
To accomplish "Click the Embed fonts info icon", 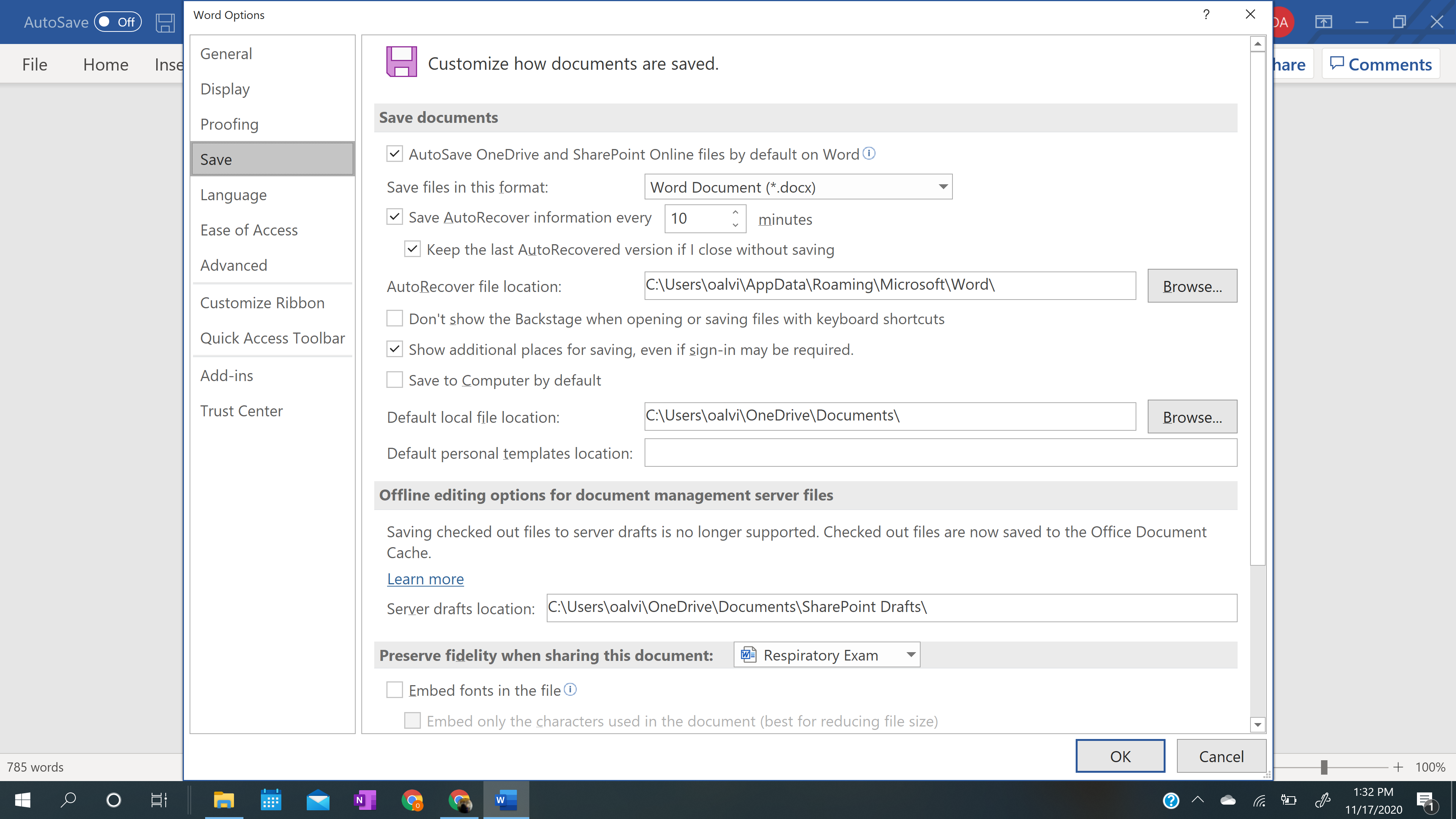I will [x=570, y=689].
